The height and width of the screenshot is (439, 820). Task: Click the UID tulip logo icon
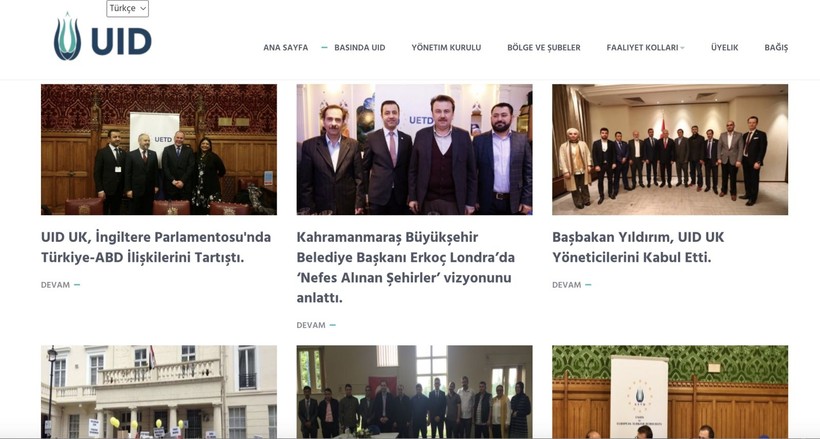(67, 37)
